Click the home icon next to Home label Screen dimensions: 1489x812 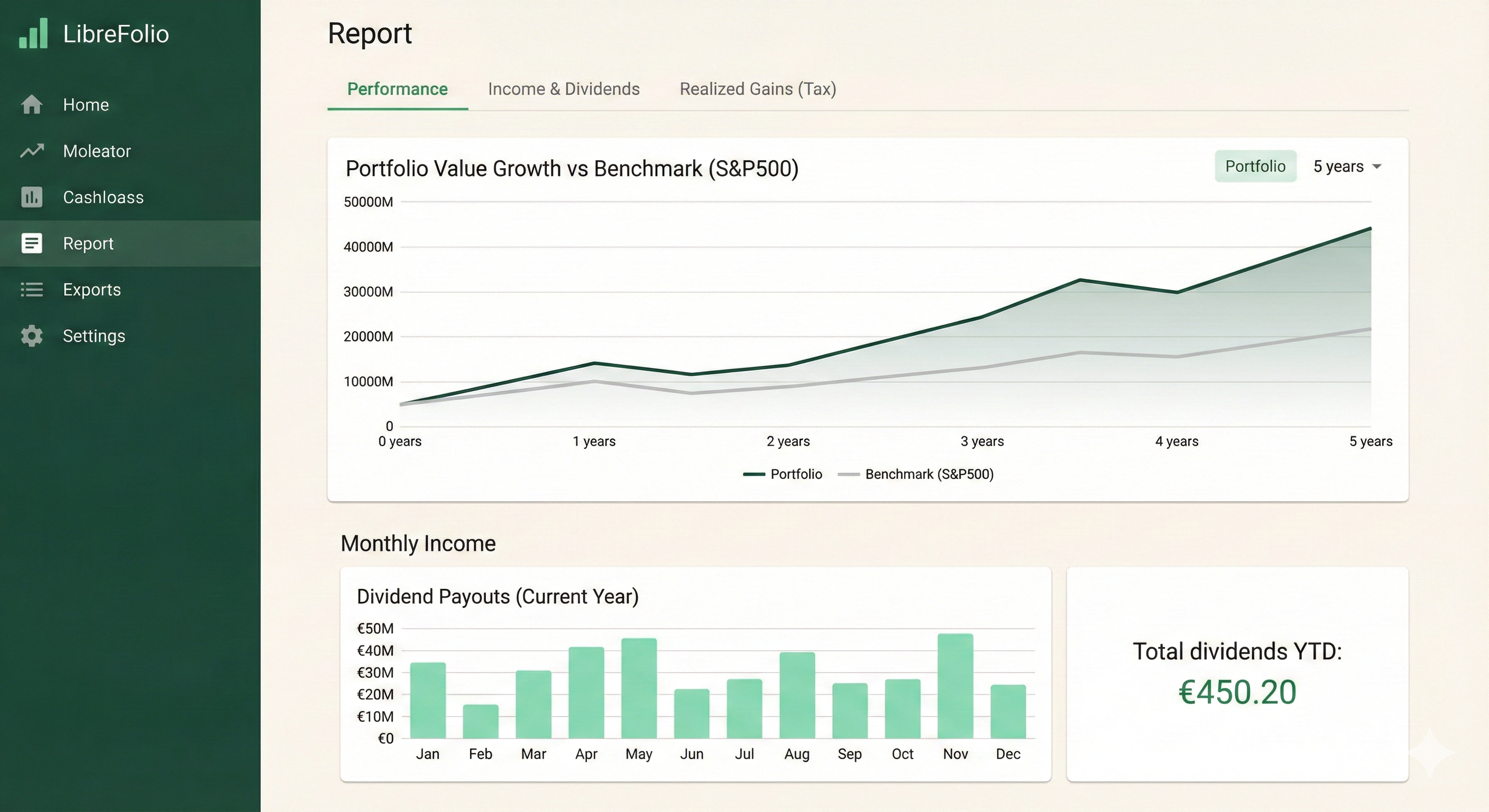click(x=31, y=105)
